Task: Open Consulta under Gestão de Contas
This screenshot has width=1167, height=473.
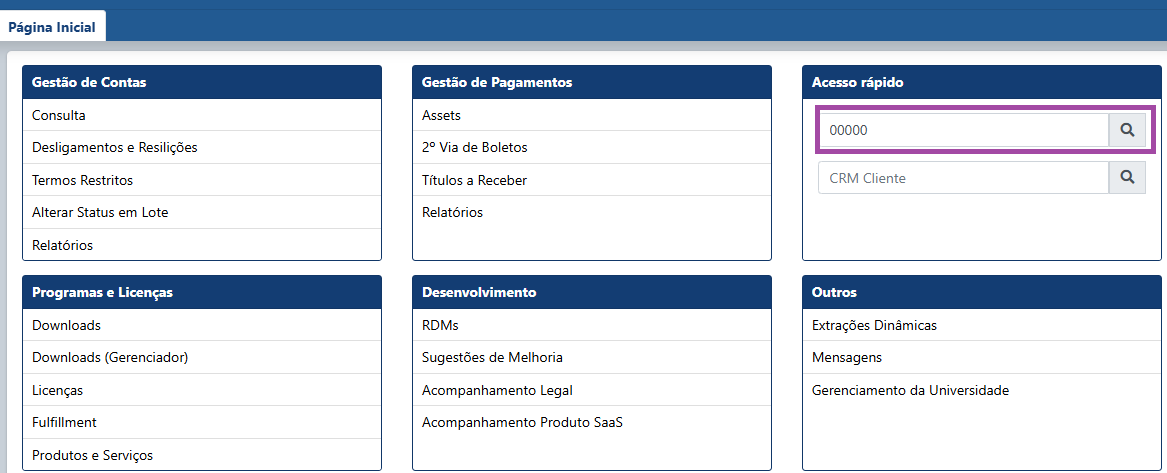Action: pos(59,115)
